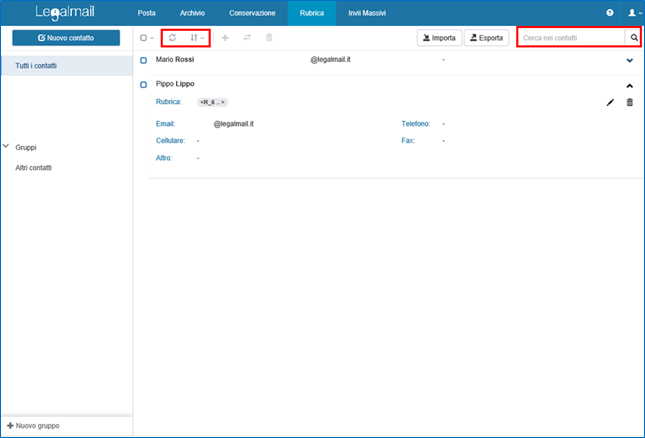
Task: Collapse the Gruppi section
Action: point(7,146)
